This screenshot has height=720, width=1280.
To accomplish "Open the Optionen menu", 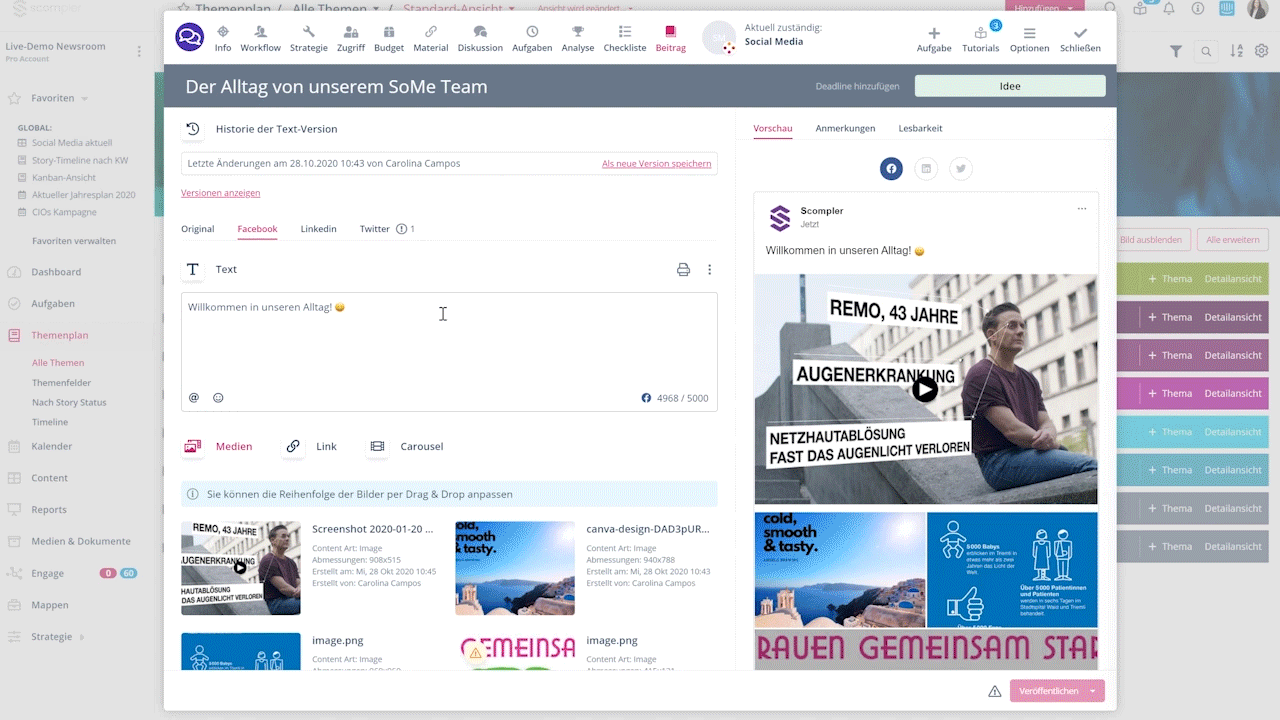I will coord(1029,38).
